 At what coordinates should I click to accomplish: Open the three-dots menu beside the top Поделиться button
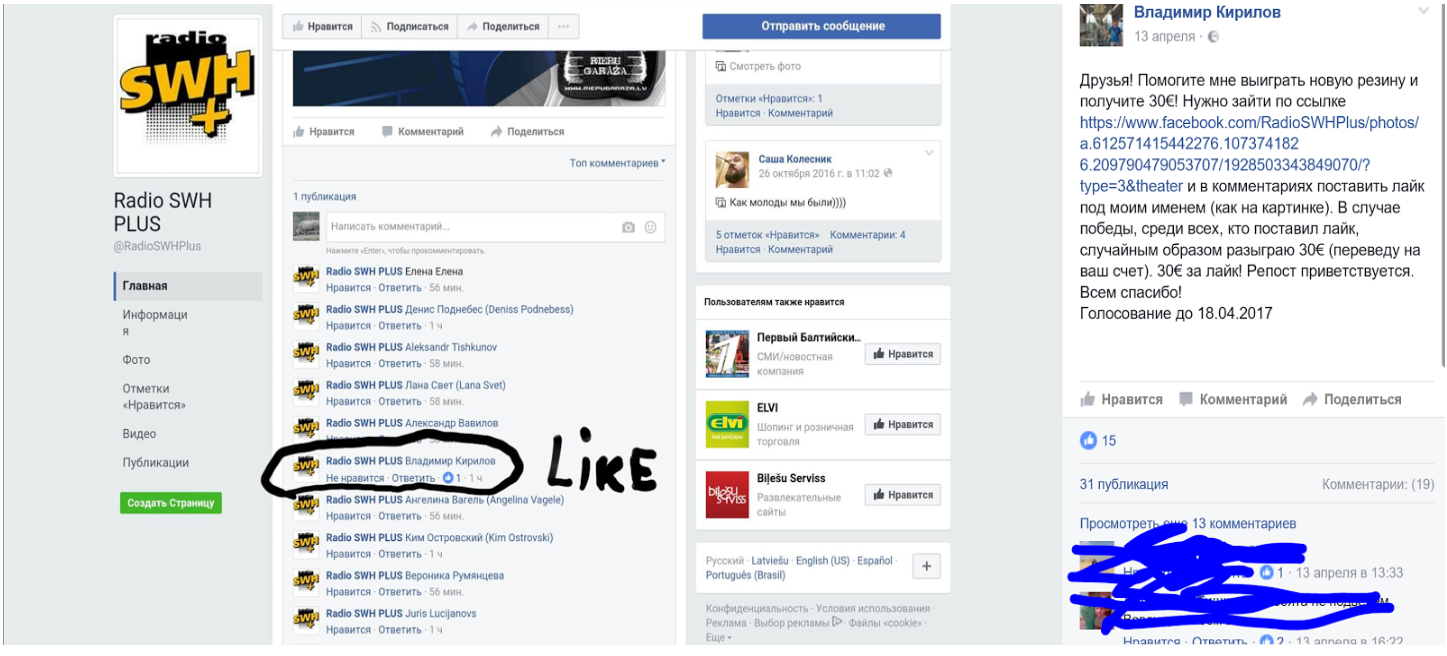pyautogui.click(x=563, y=27)
